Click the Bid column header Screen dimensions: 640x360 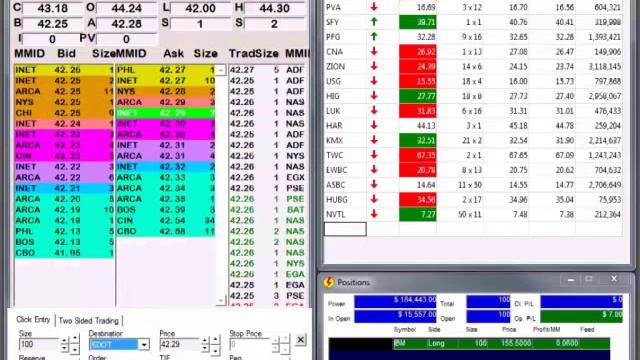click(x=67, y=53)
